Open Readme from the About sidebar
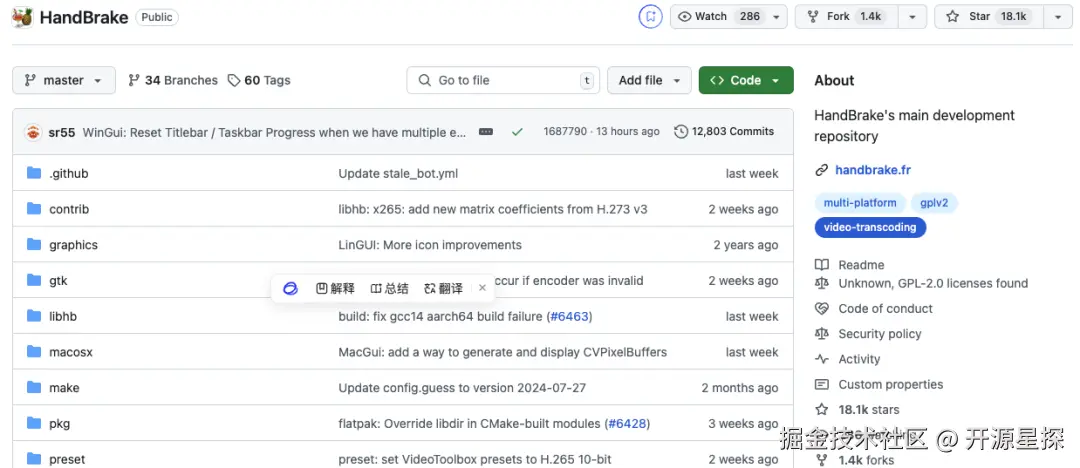The width and height of the screenshot is (1080, 468). [x=861, y=265]
